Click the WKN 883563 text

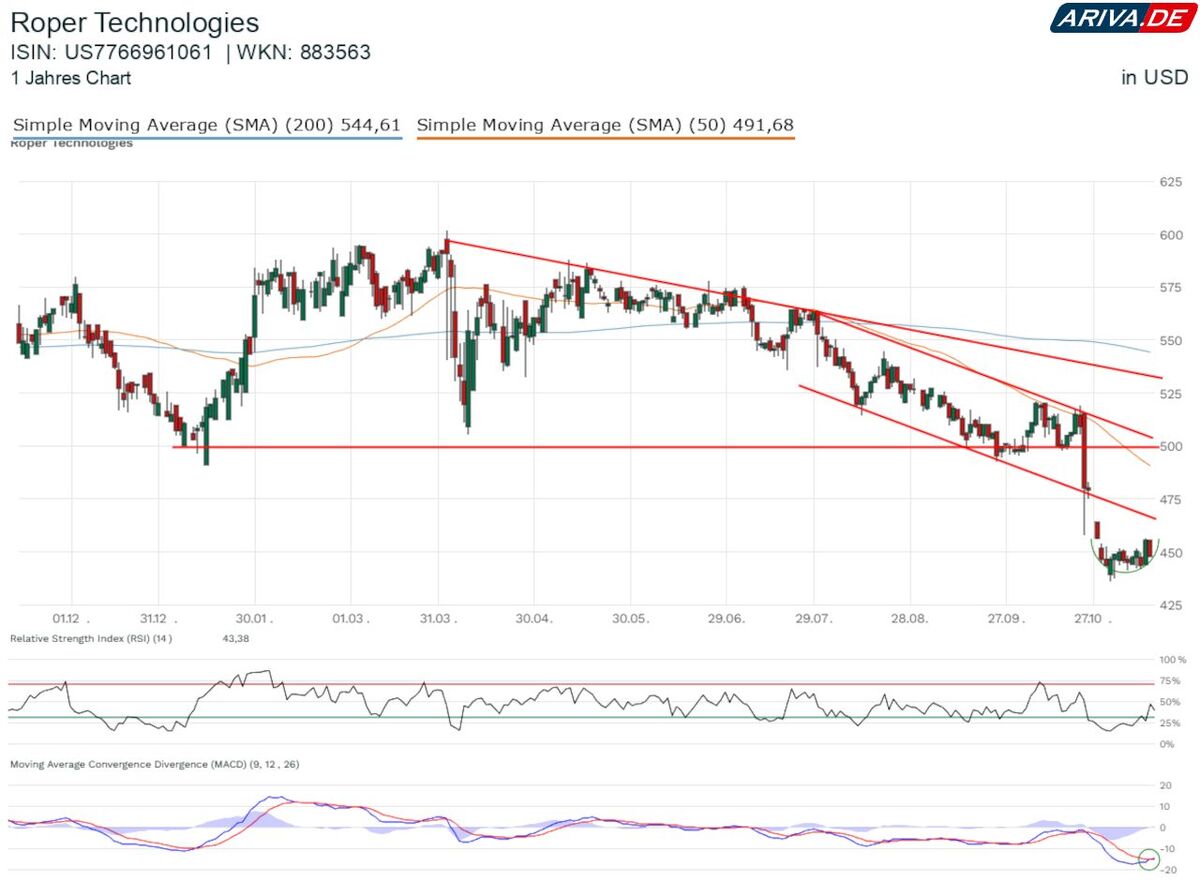pyautogui.click(x=304, y=52)
